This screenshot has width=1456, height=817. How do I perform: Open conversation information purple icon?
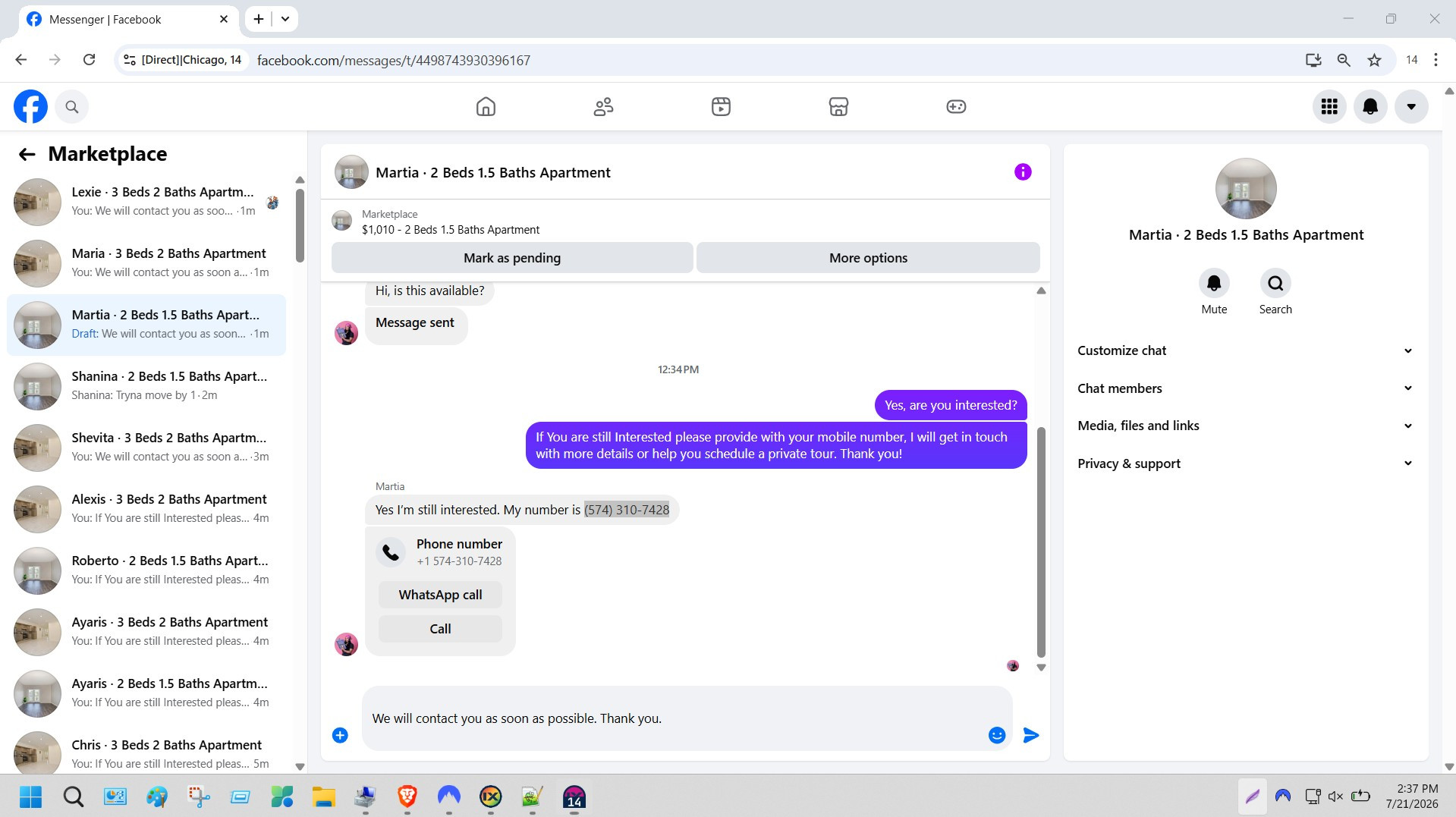1023,172
